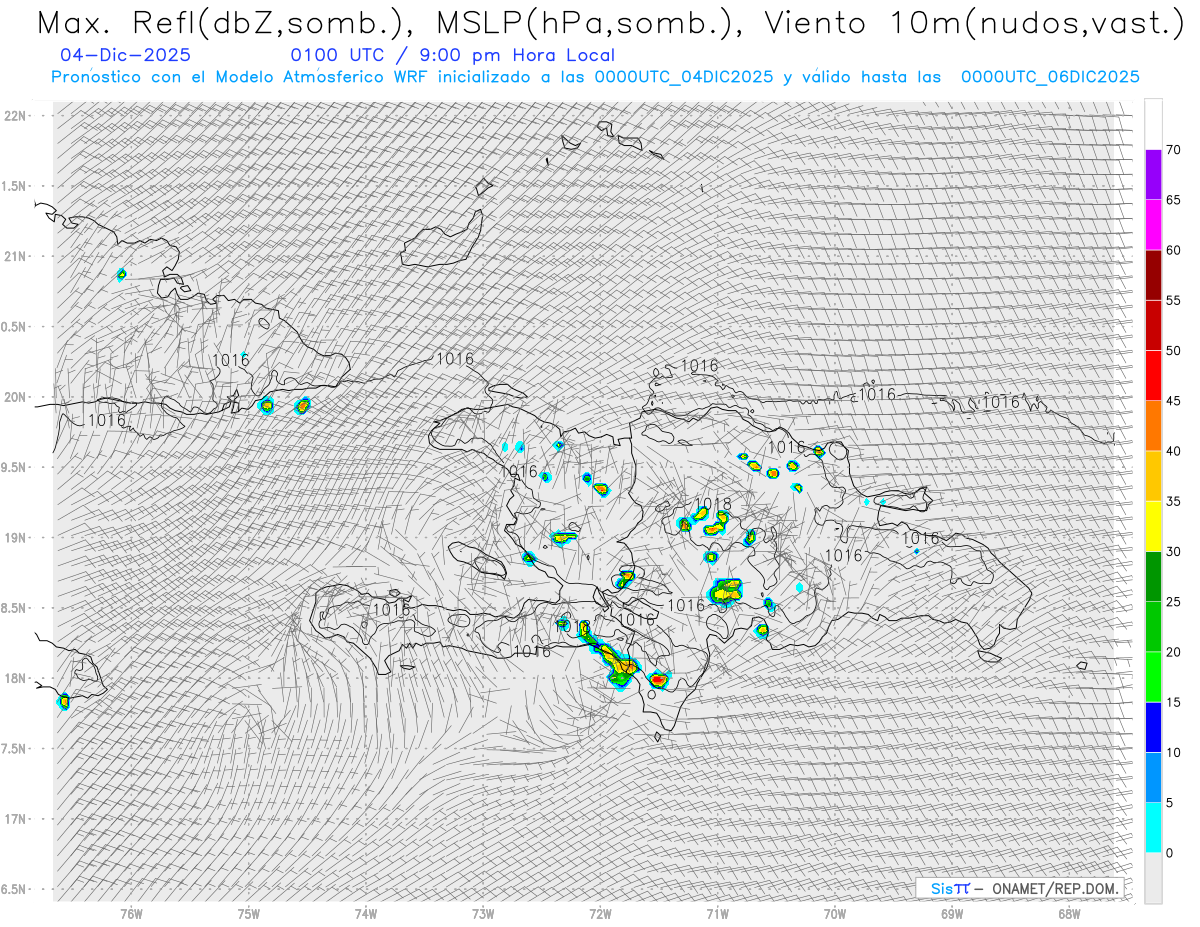Click the '7.5N' latitude label

tap(14, 749)
